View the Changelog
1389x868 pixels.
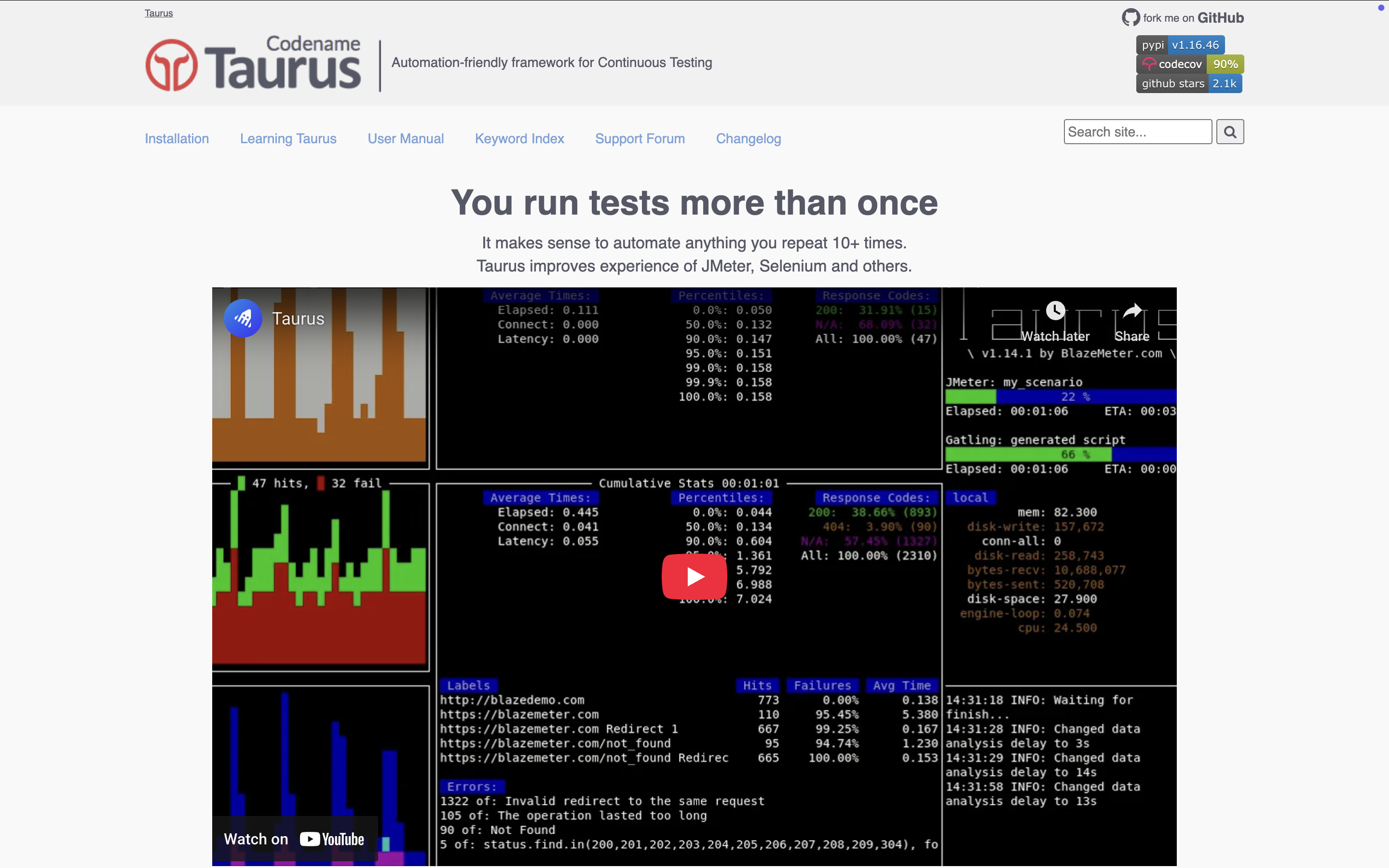click(749, 138)
